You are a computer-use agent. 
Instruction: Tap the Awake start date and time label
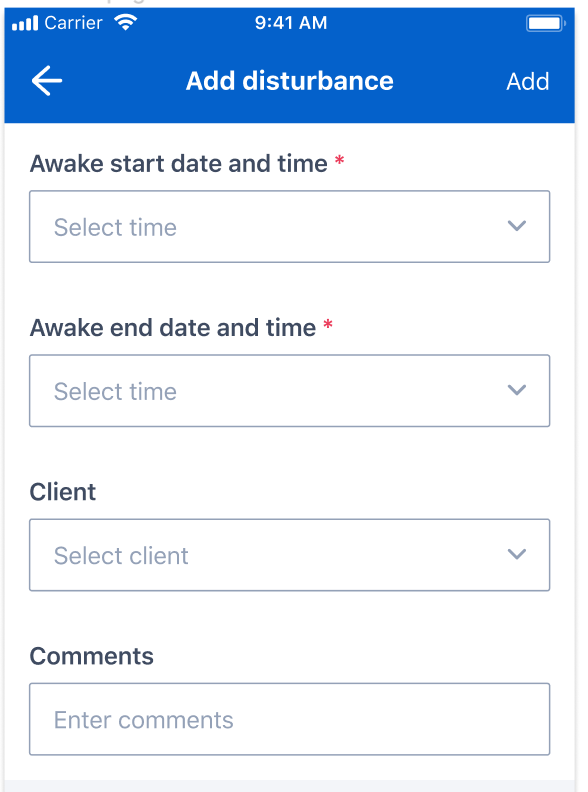pos(179,164)
